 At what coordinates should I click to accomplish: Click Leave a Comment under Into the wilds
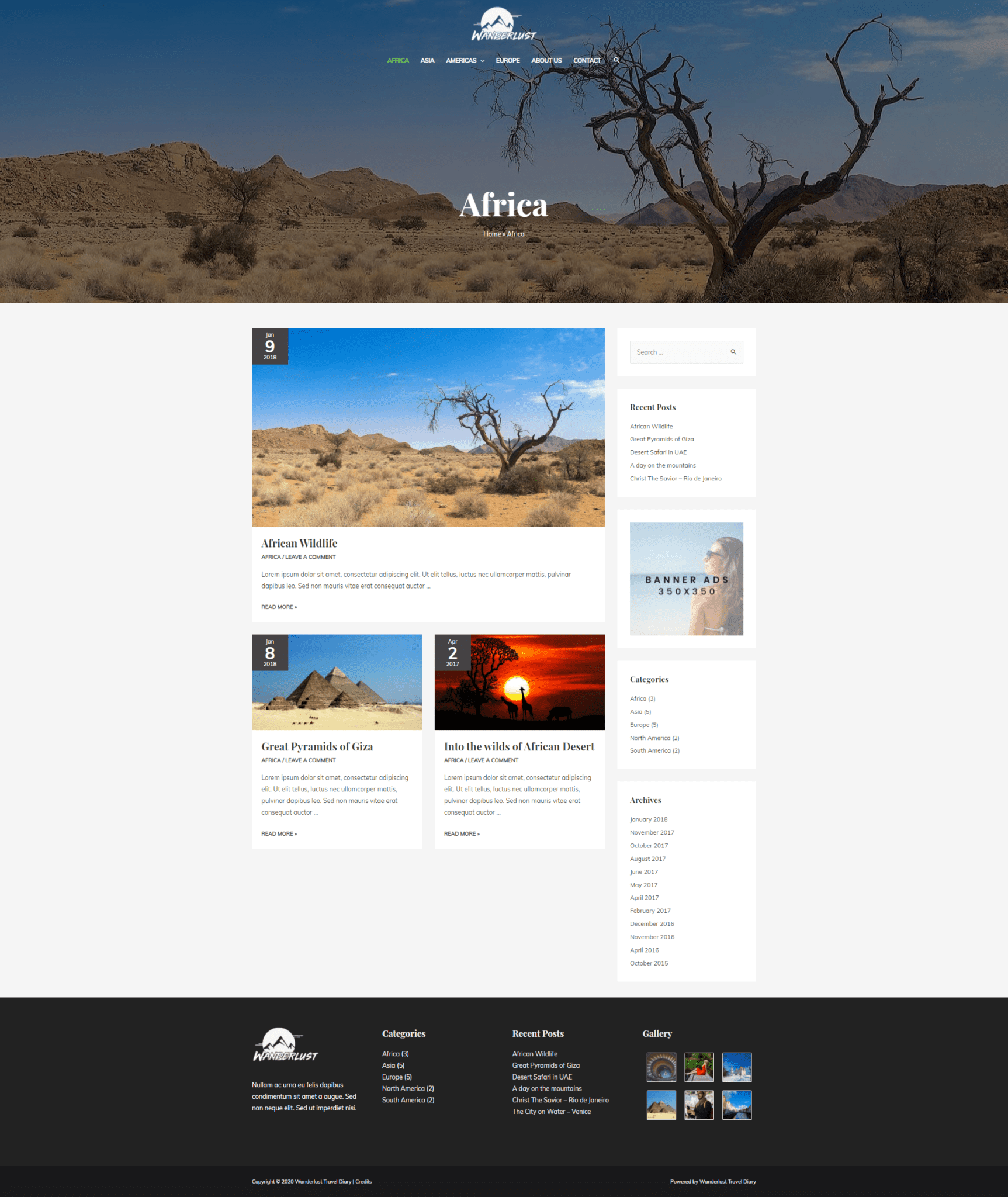pos(493,760)
